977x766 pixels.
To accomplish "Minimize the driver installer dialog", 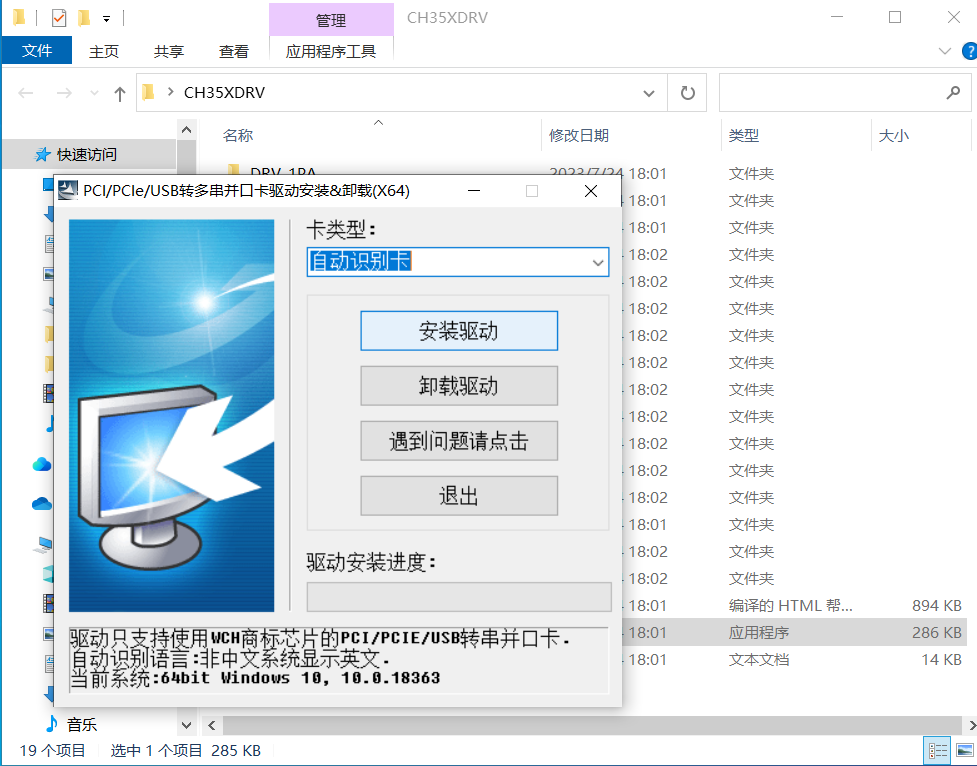I will point(474,191).
